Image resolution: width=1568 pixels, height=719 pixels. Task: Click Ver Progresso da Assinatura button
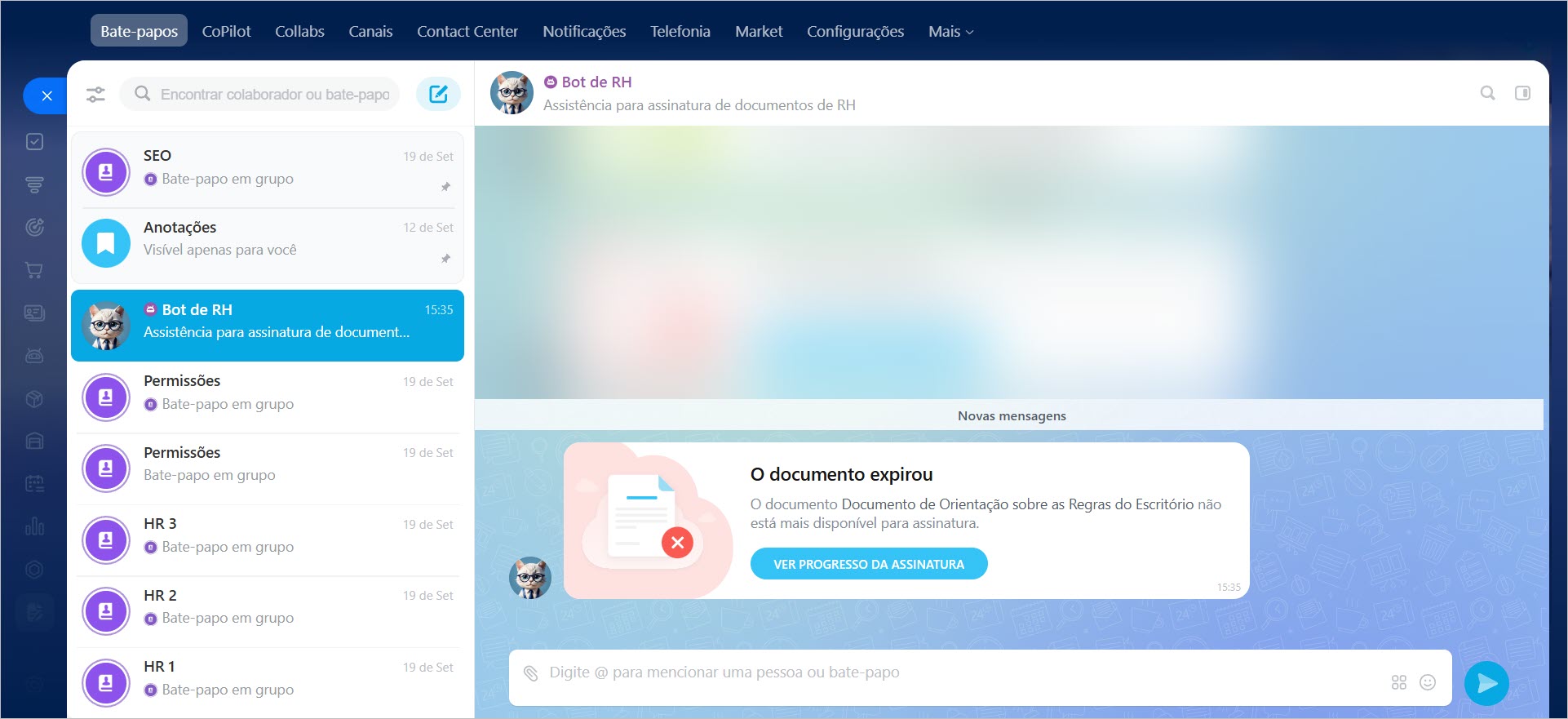(x=868, y=564)
